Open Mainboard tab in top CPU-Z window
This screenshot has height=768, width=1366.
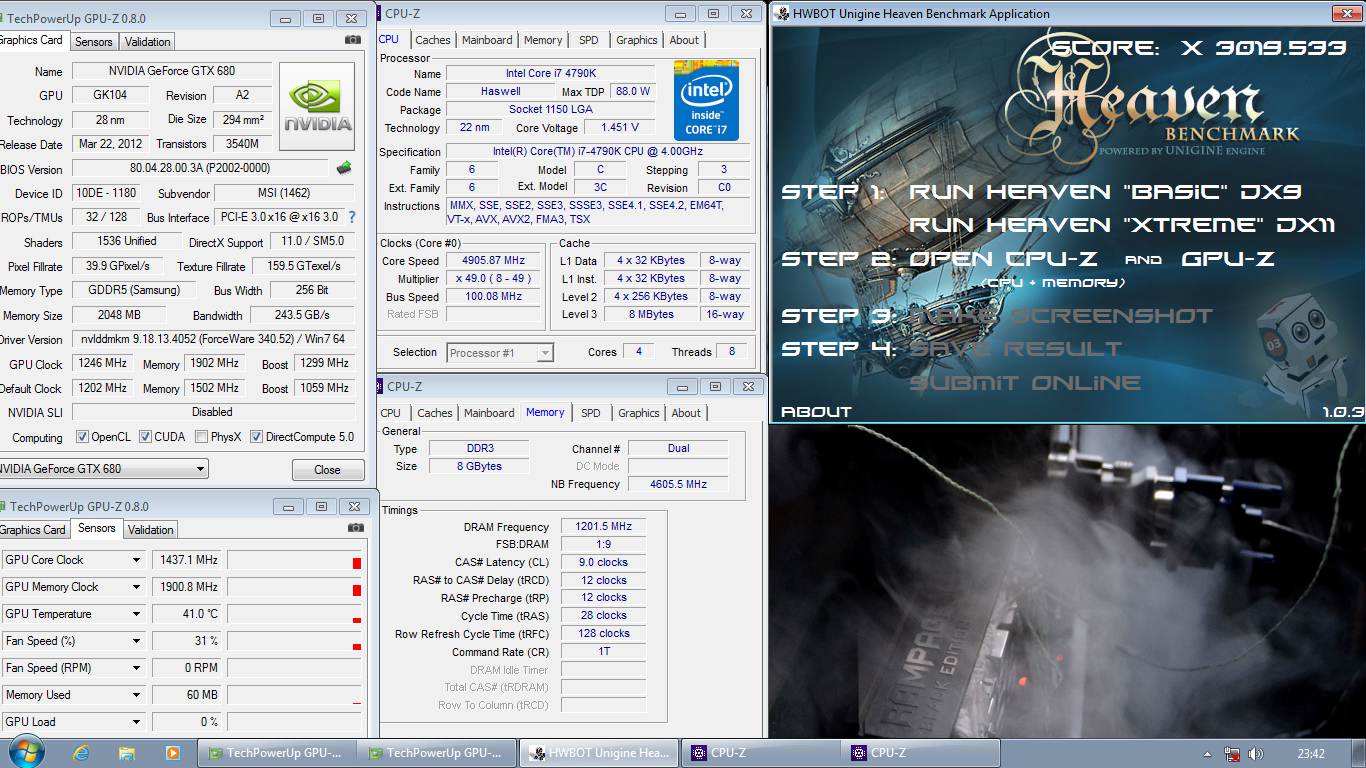coord(487,40)
